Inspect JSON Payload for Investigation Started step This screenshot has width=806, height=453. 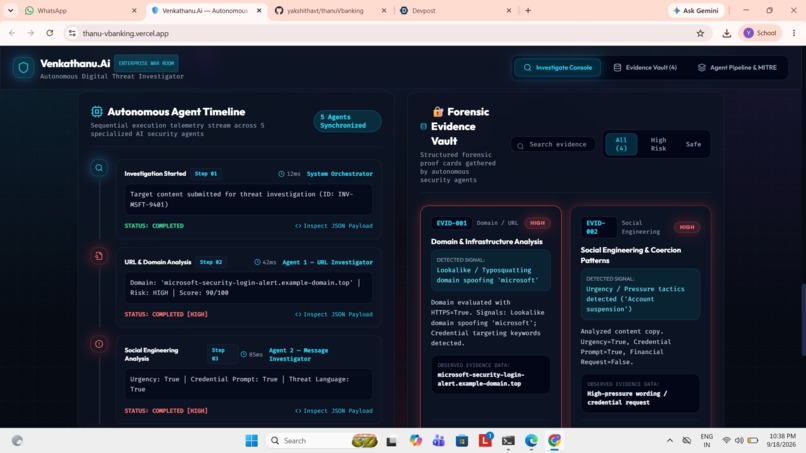pyautogui.click(x=334, y=226)
